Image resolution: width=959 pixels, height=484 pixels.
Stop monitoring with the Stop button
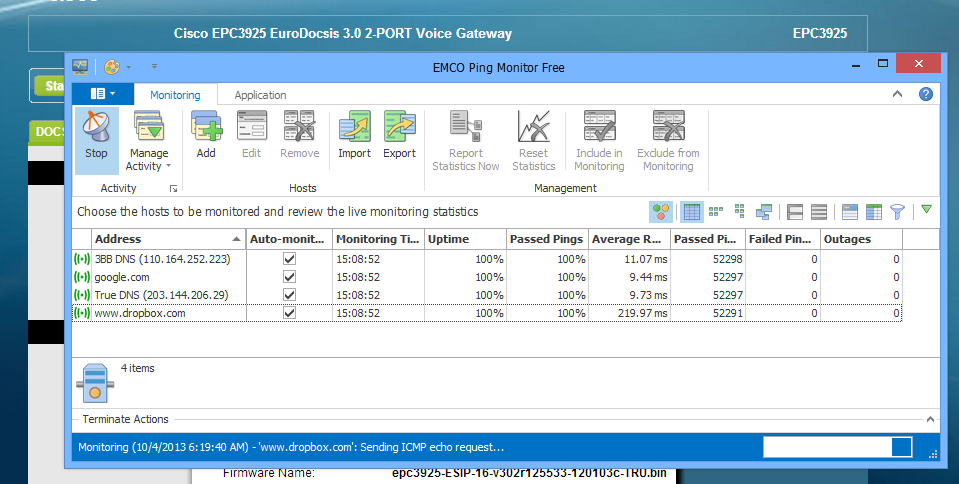[x=96, y=140]
